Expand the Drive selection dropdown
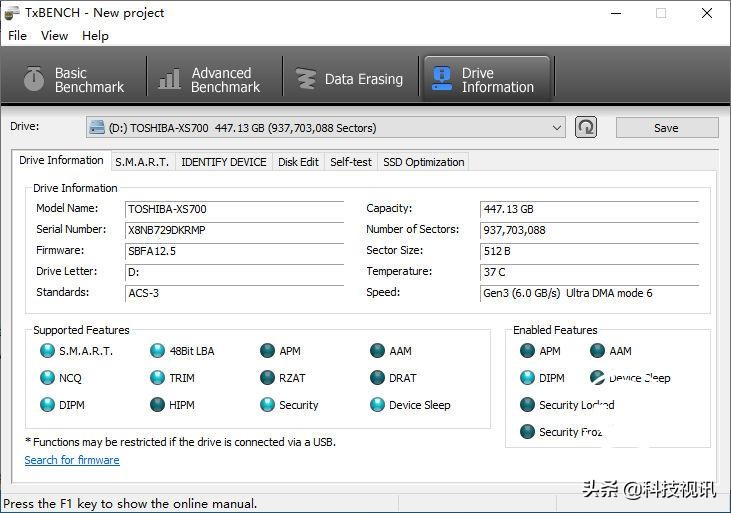731x513 pixels. (x=557, y=127)
